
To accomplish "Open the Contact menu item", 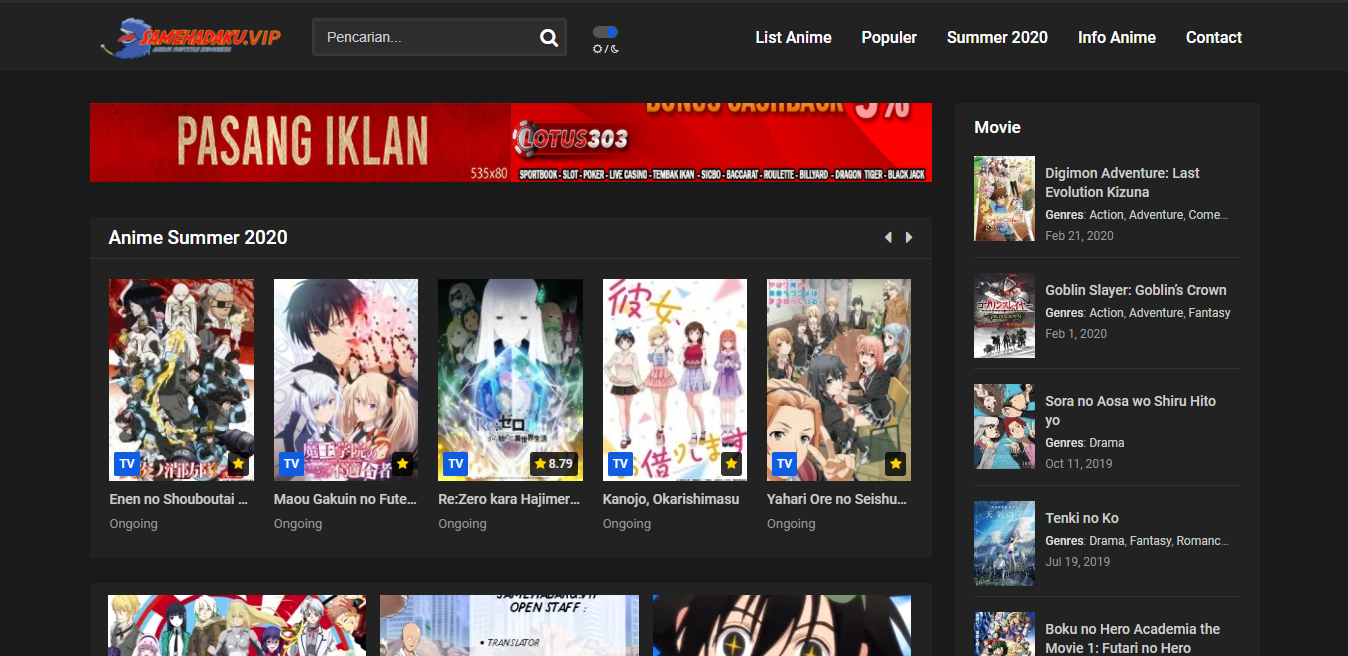I will point(1213,37).
